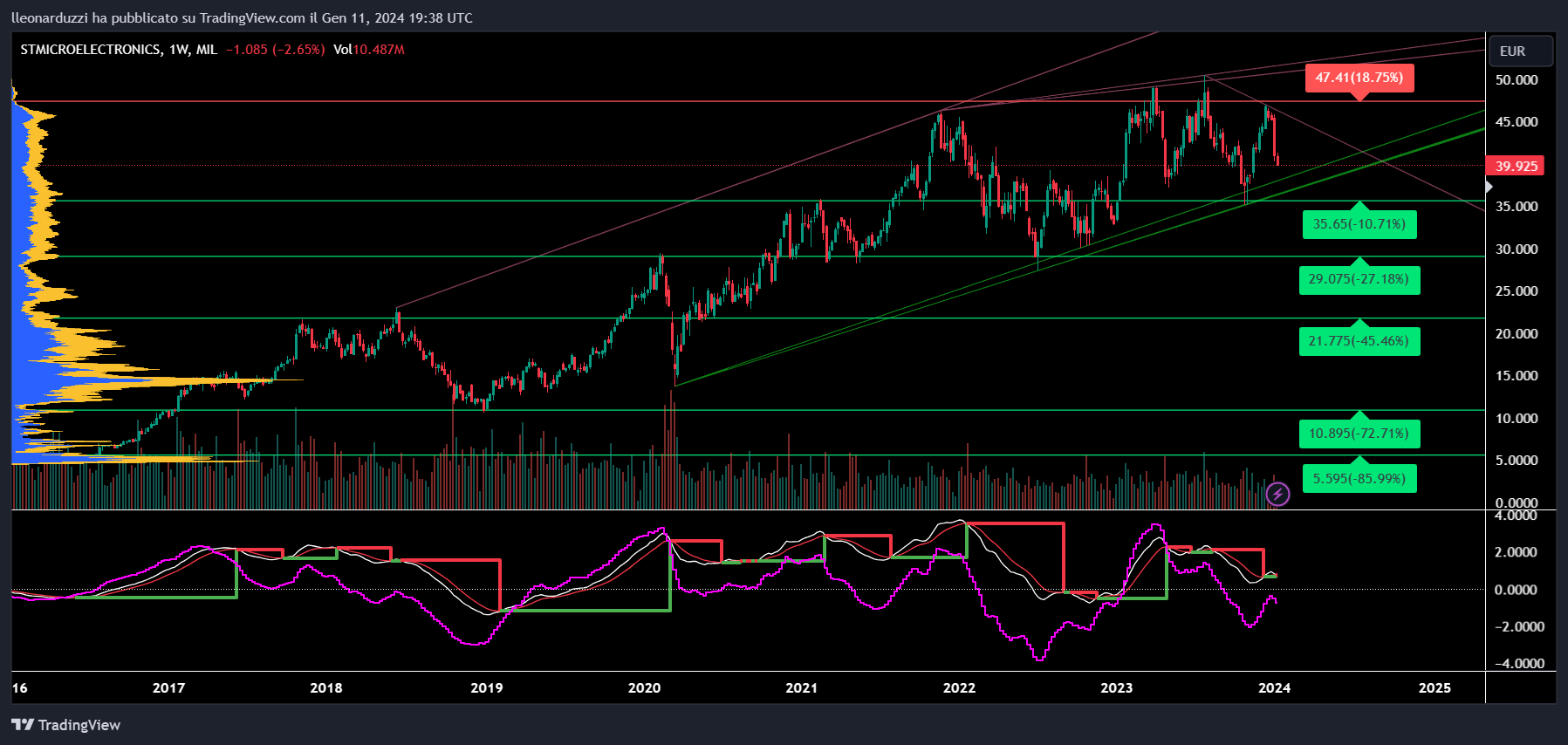The width and height of the screenshot is (1568, 745).
Task: Click the Vol 10.487M volume readout
Action: [x=369, y=50]
